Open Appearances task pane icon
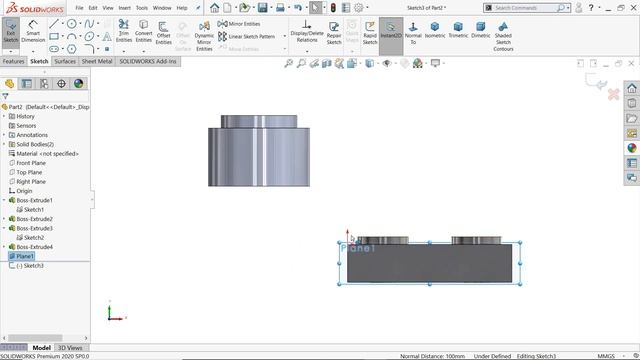This screenshot has height=360, width=640. click(x=631, y=148)
